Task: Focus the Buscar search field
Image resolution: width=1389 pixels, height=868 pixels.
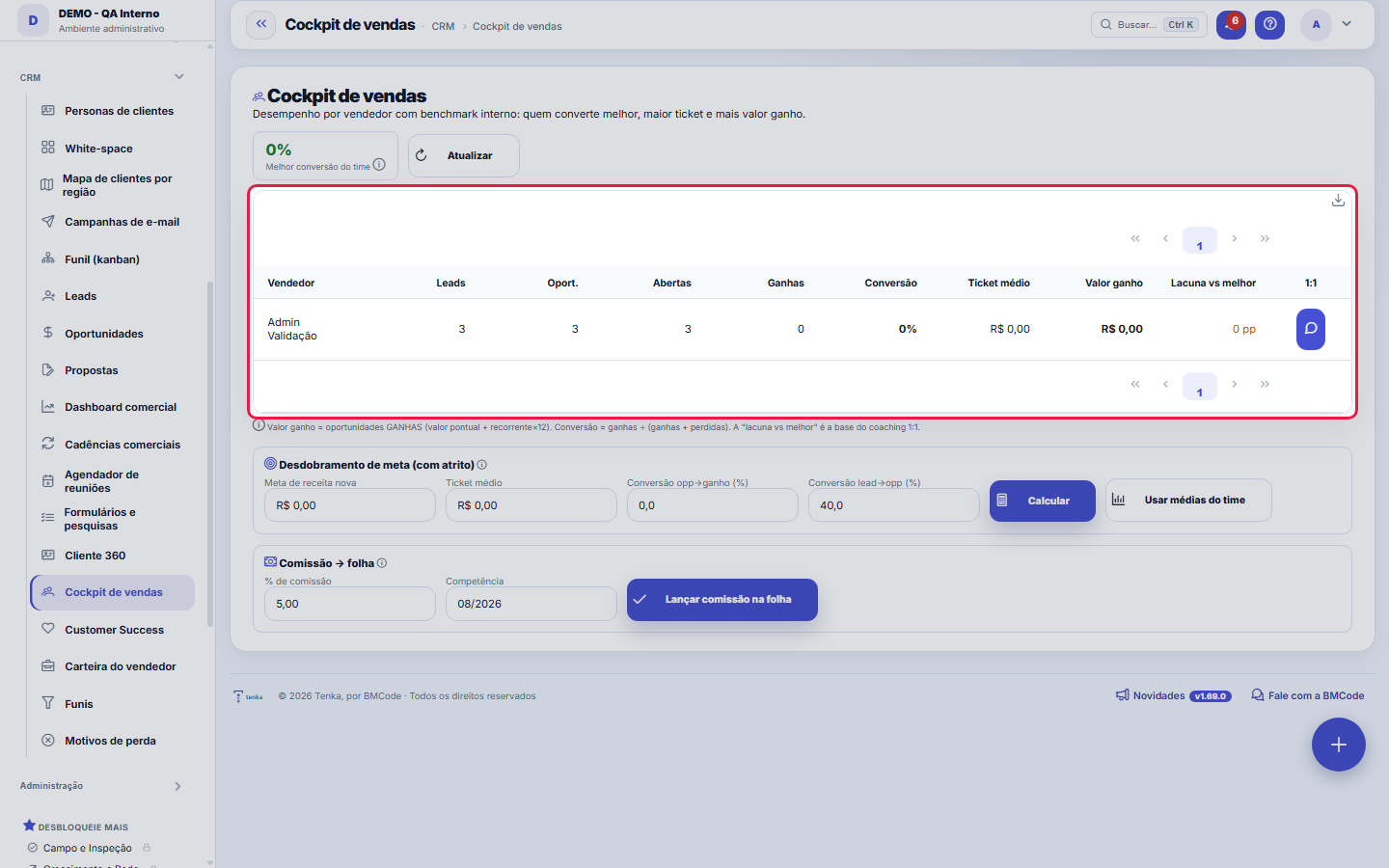Action: (1149, 25)
